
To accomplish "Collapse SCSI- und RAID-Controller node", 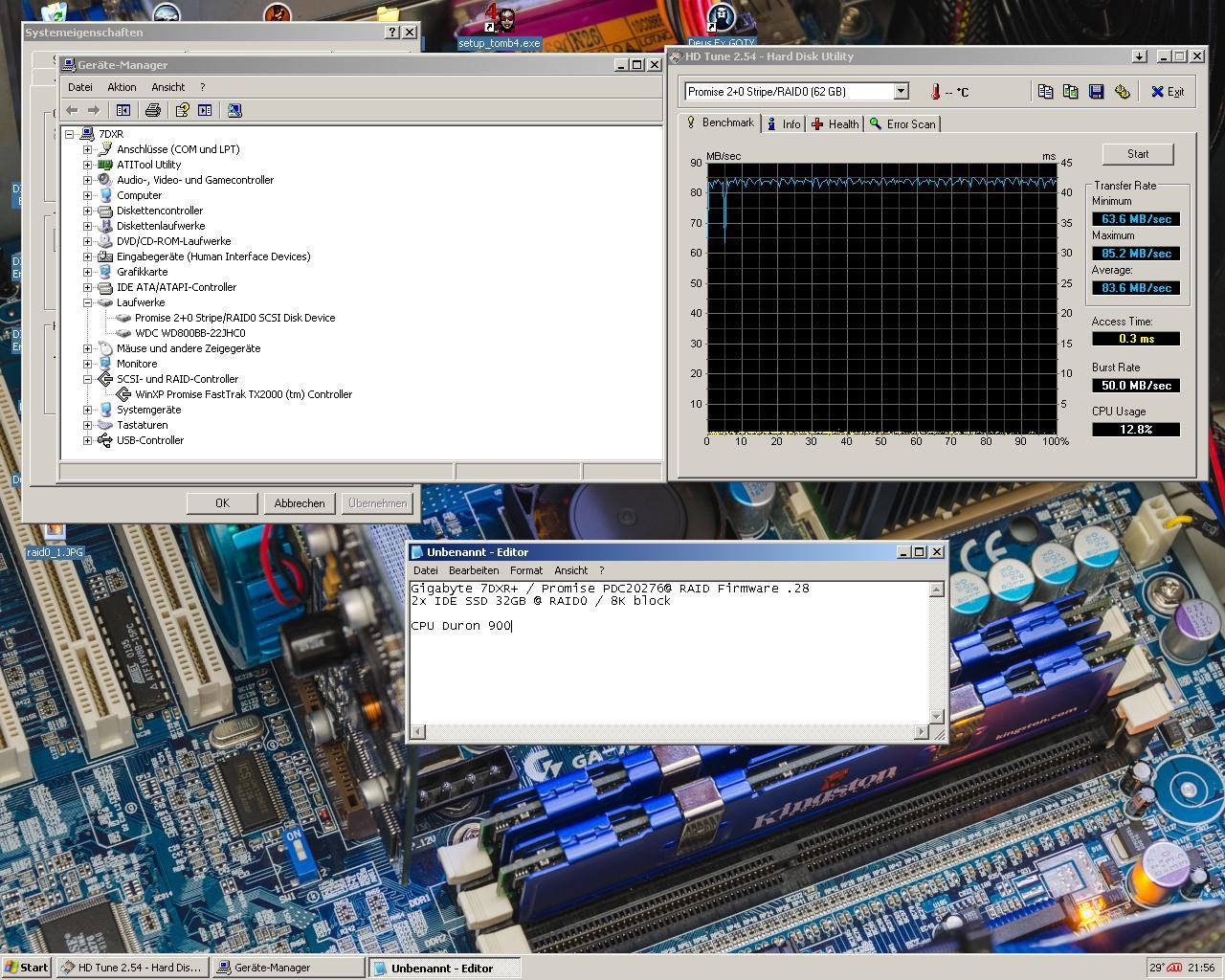I will (x=87, y=379).
